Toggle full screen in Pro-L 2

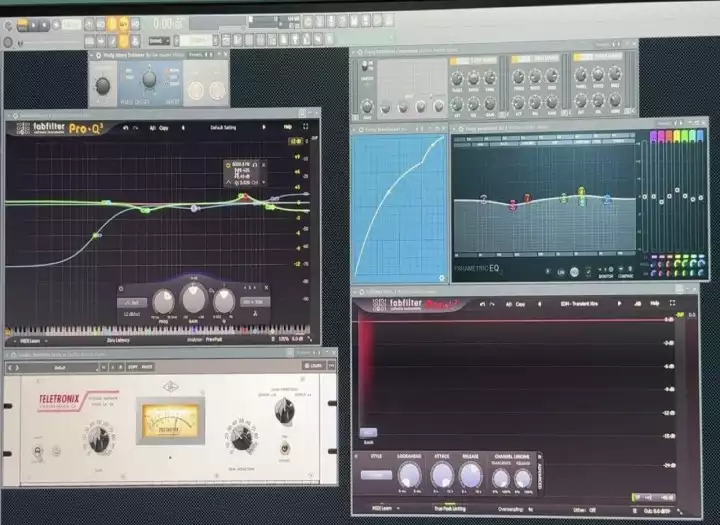pos(673,303)
